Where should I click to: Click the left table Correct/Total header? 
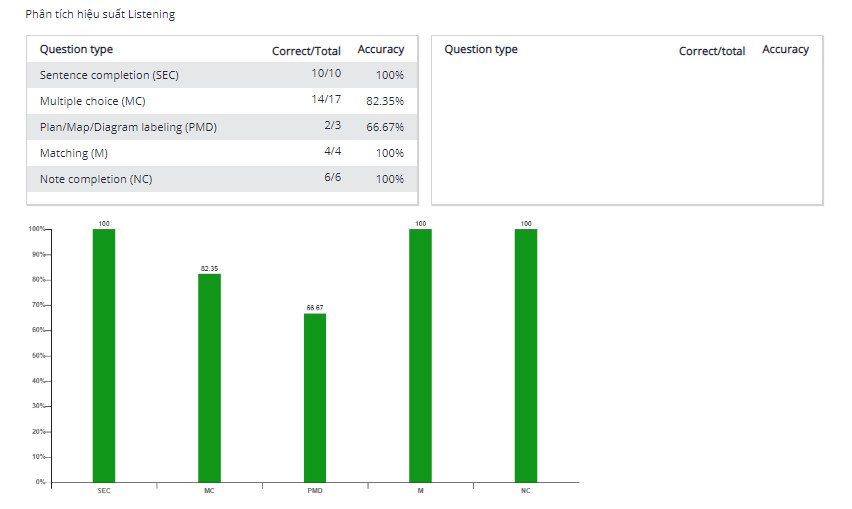coord(306,50)
